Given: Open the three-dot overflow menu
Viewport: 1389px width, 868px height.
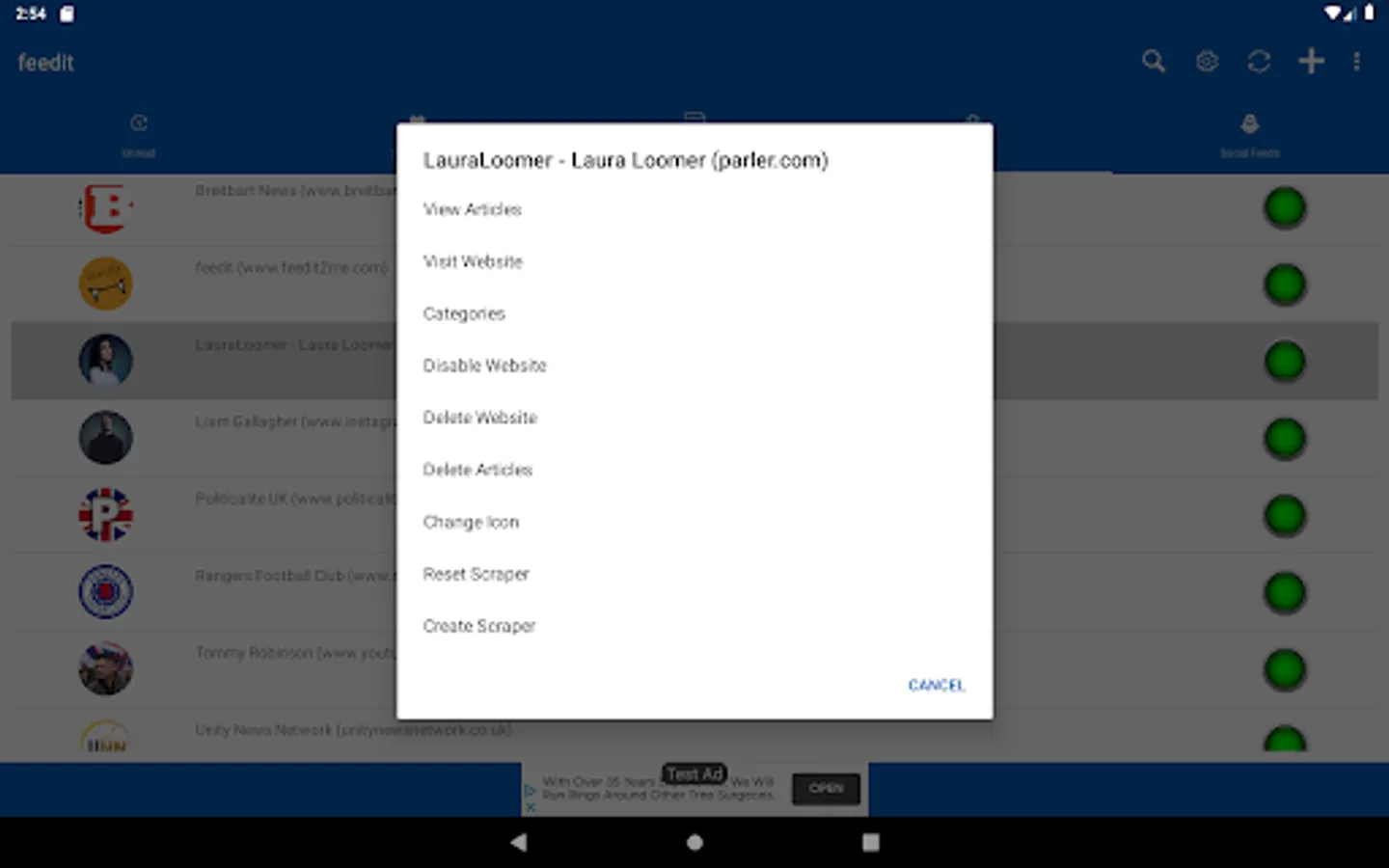Looking at the screenshot, I should coord(1356,62).
